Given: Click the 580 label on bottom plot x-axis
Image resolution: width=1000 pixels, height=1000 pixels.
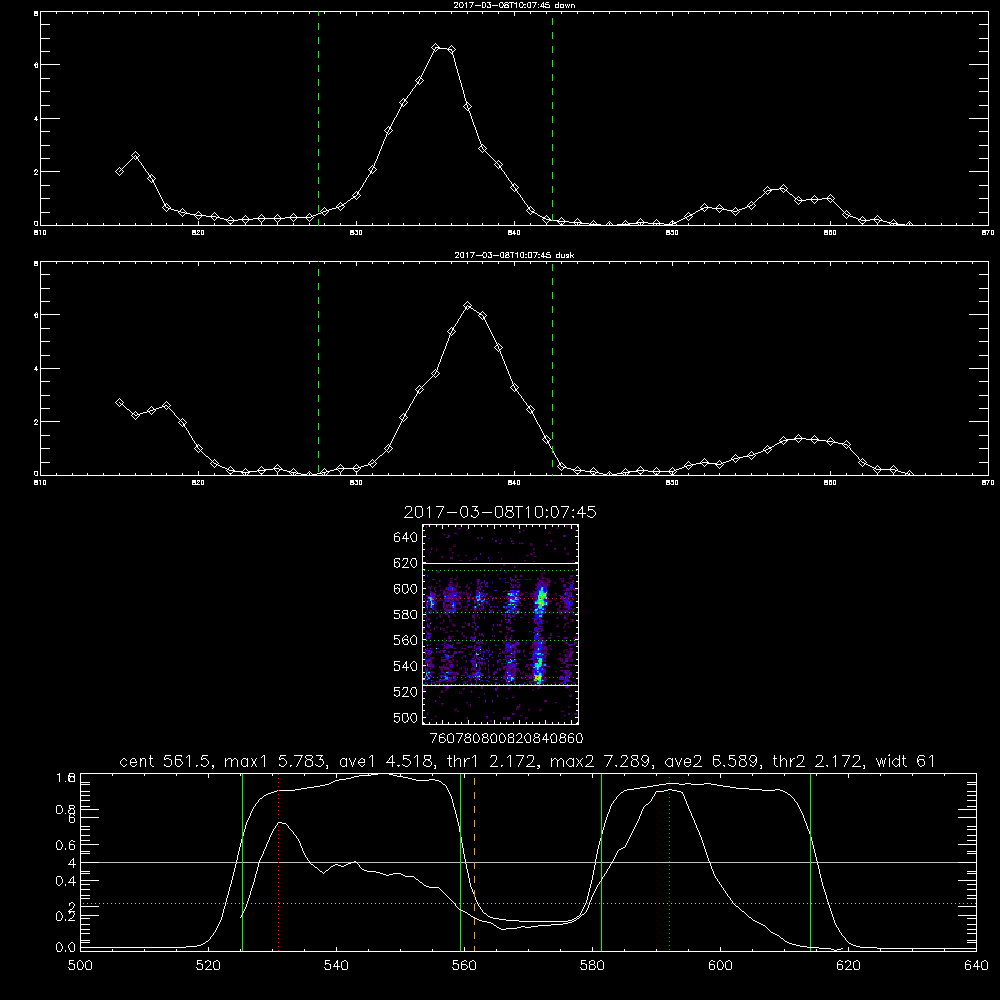Looking at the screenshot, I should [x=592, y=966].
